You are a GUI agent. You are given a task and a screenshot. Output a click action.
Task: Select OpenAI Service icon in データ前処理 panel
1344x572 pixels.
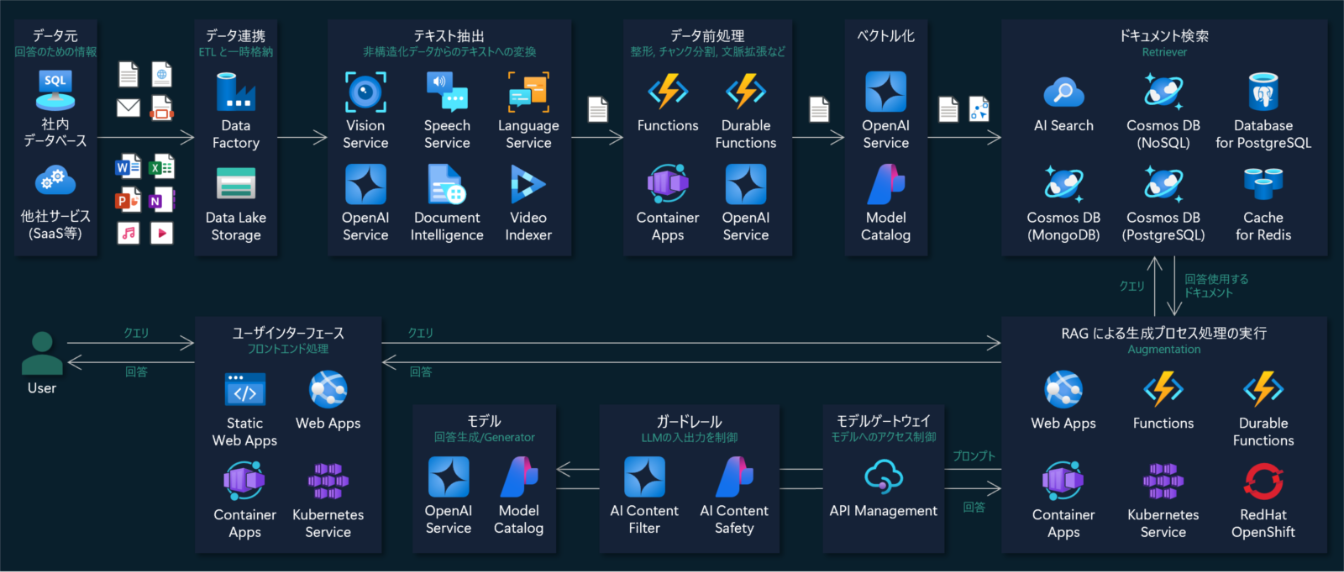click(x=745, y=184)
